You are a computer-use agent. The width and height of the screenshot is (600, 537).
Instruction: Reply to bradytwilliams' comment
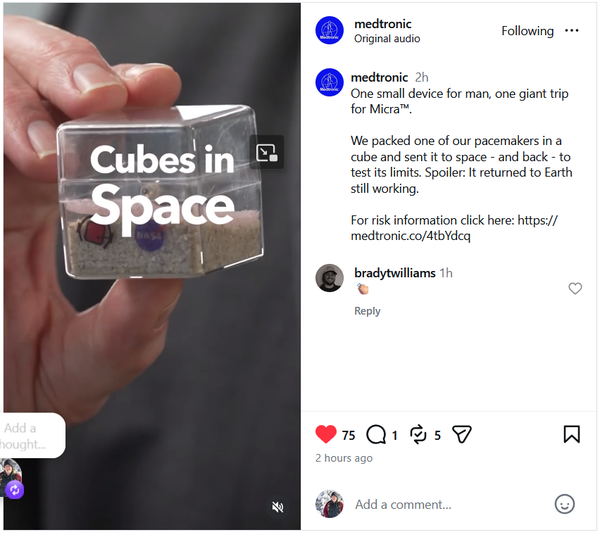point(367,311)
